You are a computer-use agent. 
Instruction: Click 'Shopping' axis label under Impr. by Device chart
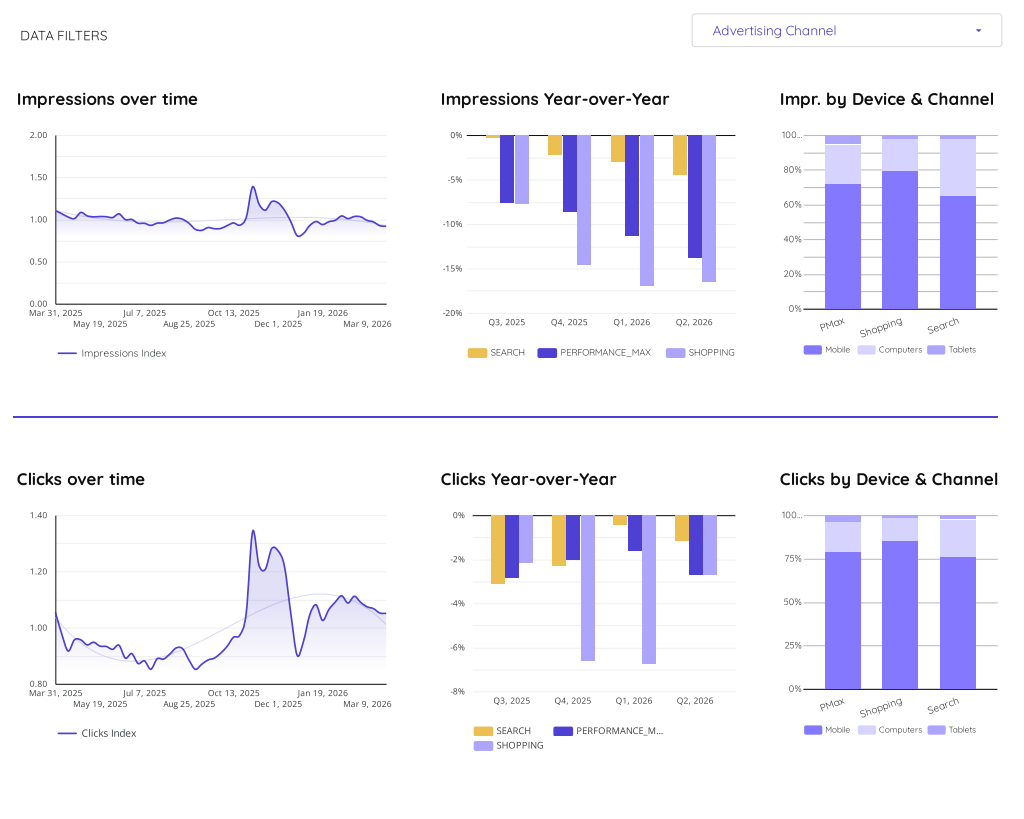coord(881,327)
